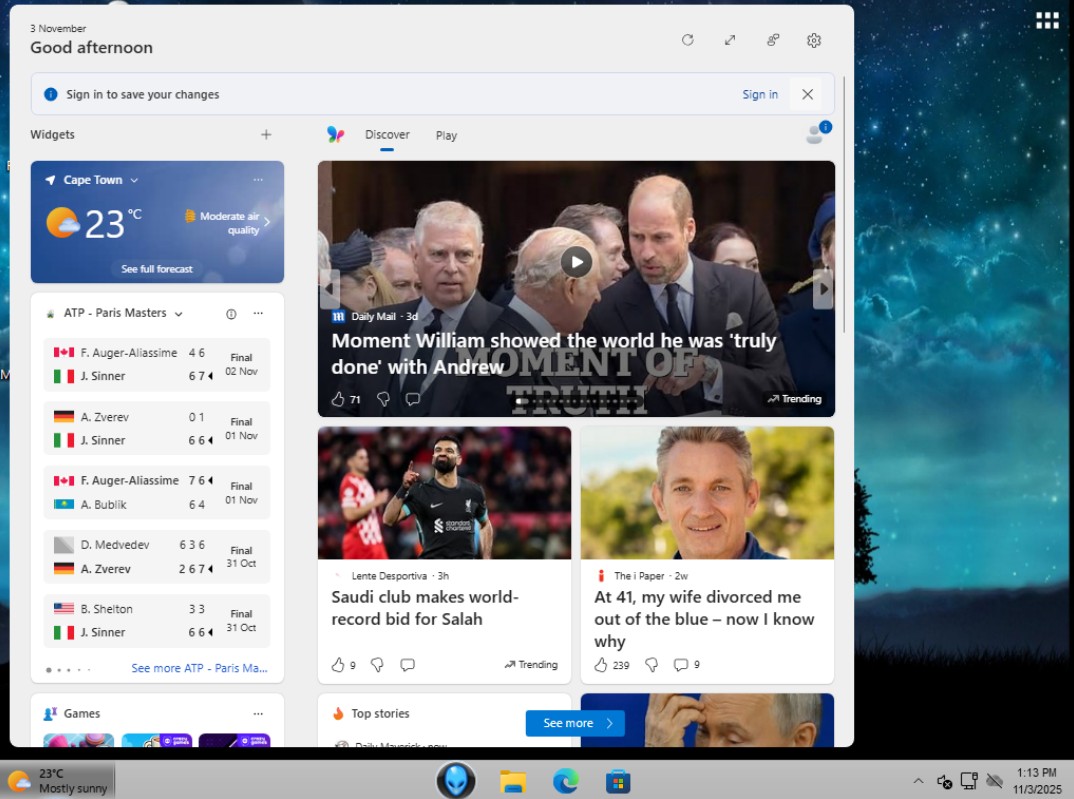Open the Copilot Discover logo icon
The width and height of the screenshot is (1074, 799).
tap(335, 134)
